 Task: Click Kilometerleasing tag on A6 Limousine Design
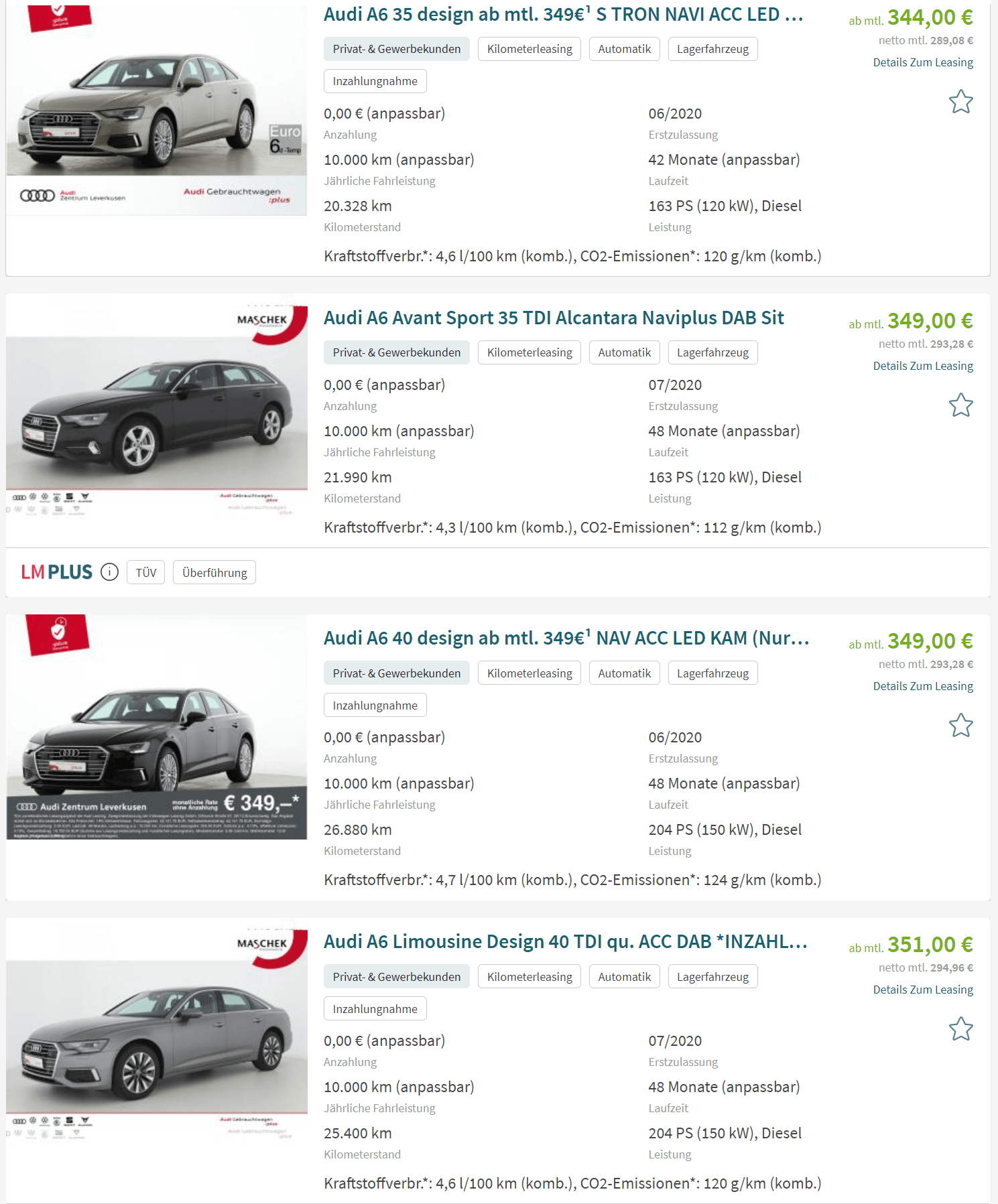(x=529, y=977)
